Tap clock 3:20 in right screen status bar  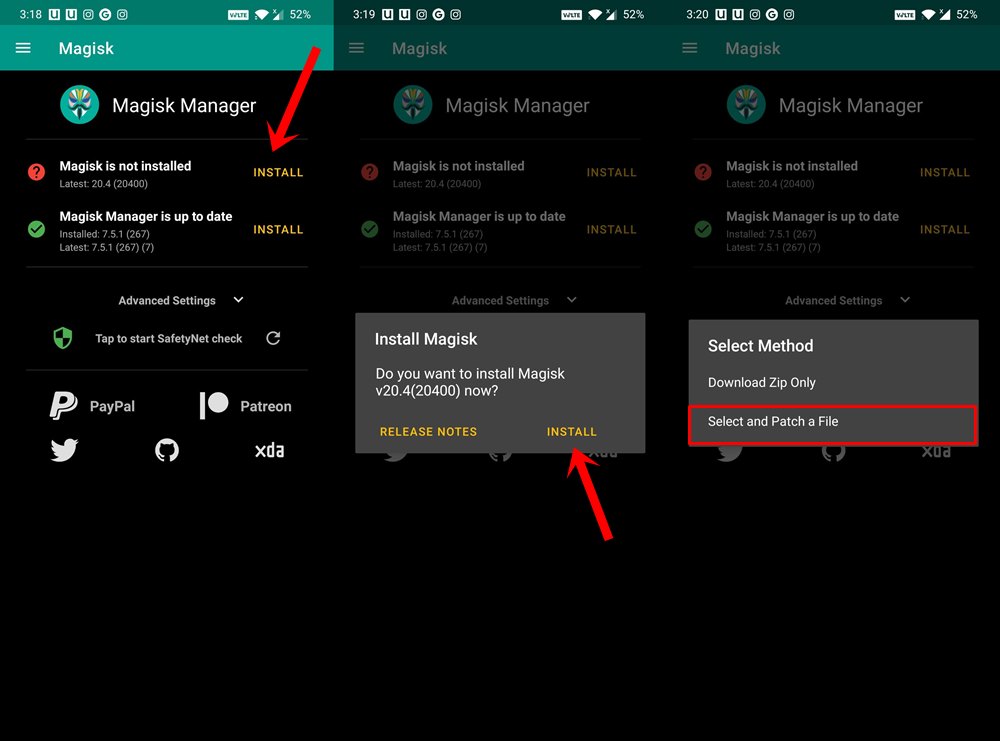coord(697,14)
